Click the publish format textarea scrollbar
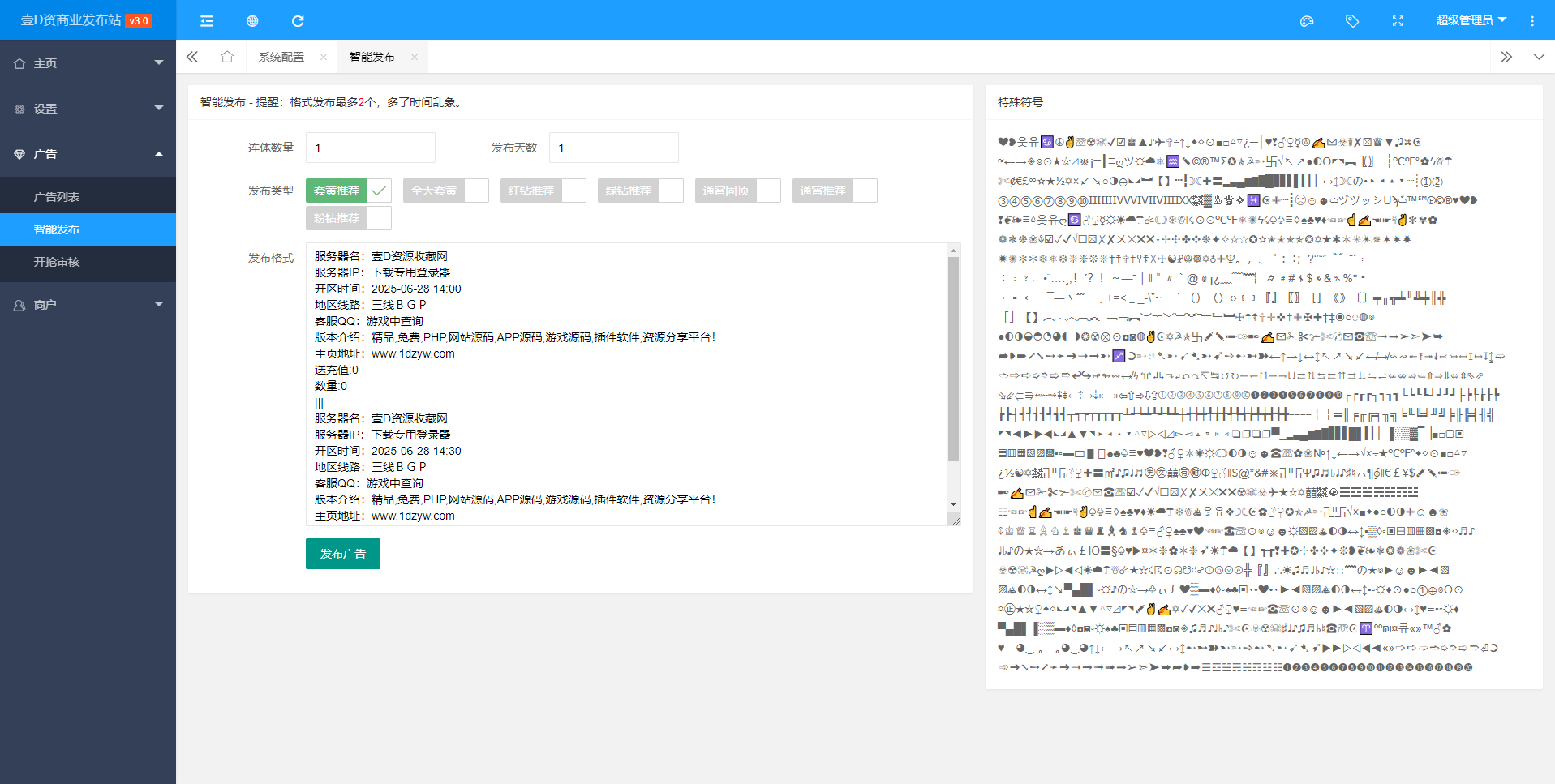The width and height of the screenshot is (1555, 784). pyautogui.click(x=953, y=358)
